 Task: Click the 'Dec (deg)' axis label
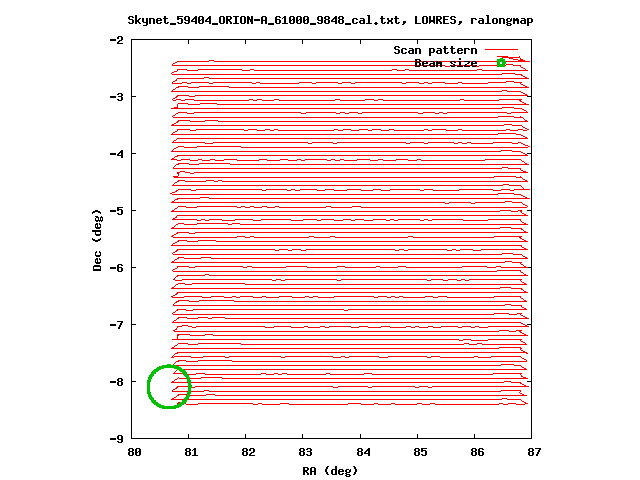click(97, 240)
